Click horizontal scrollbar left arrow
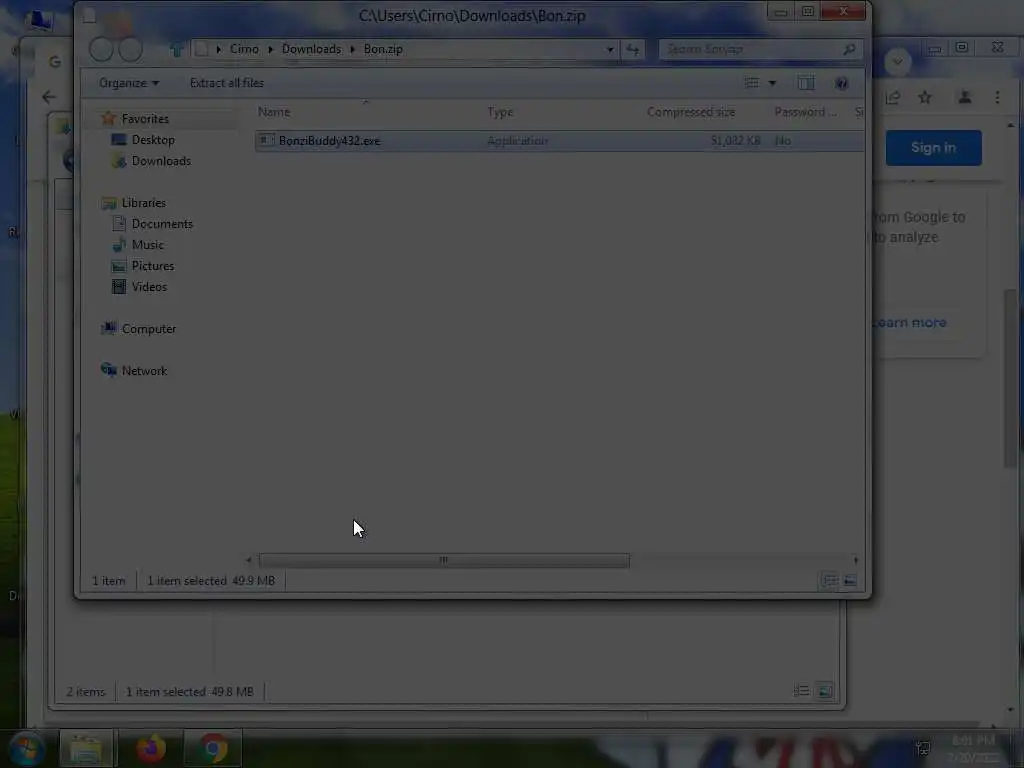Screen dimensions: 1024x768 point(249,560)
